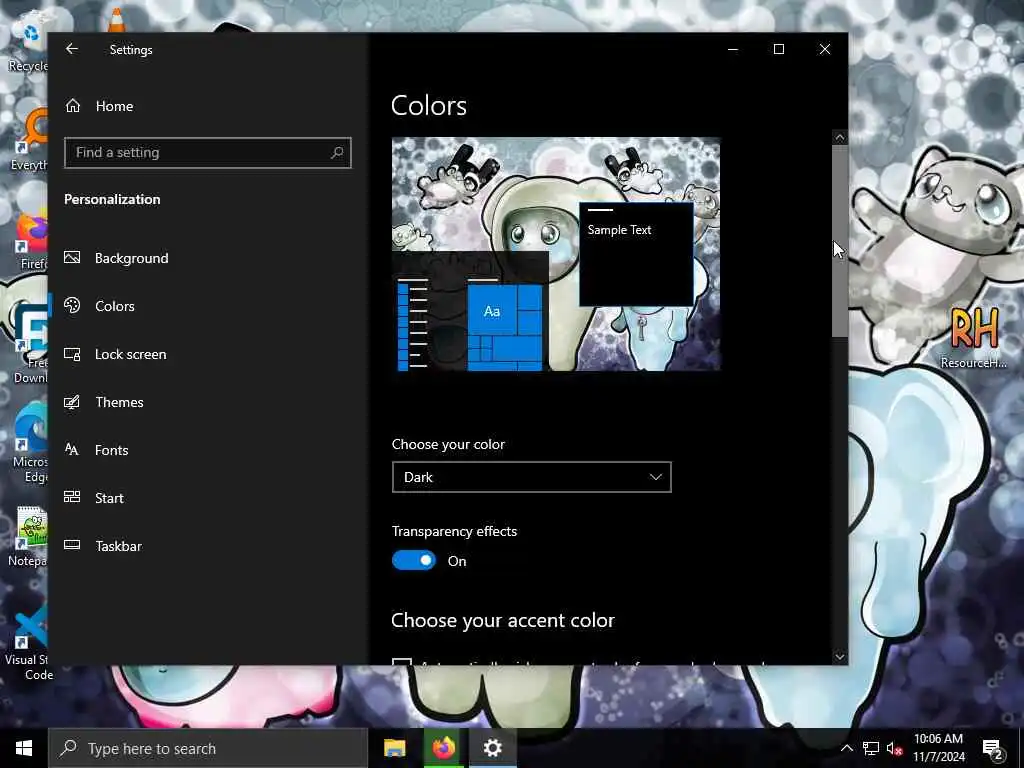This screenshot has width=1024, height=768.
Task: Click the scrollbar down arrow in Settings
Action: pyautogui.click(x=840, y=657)
